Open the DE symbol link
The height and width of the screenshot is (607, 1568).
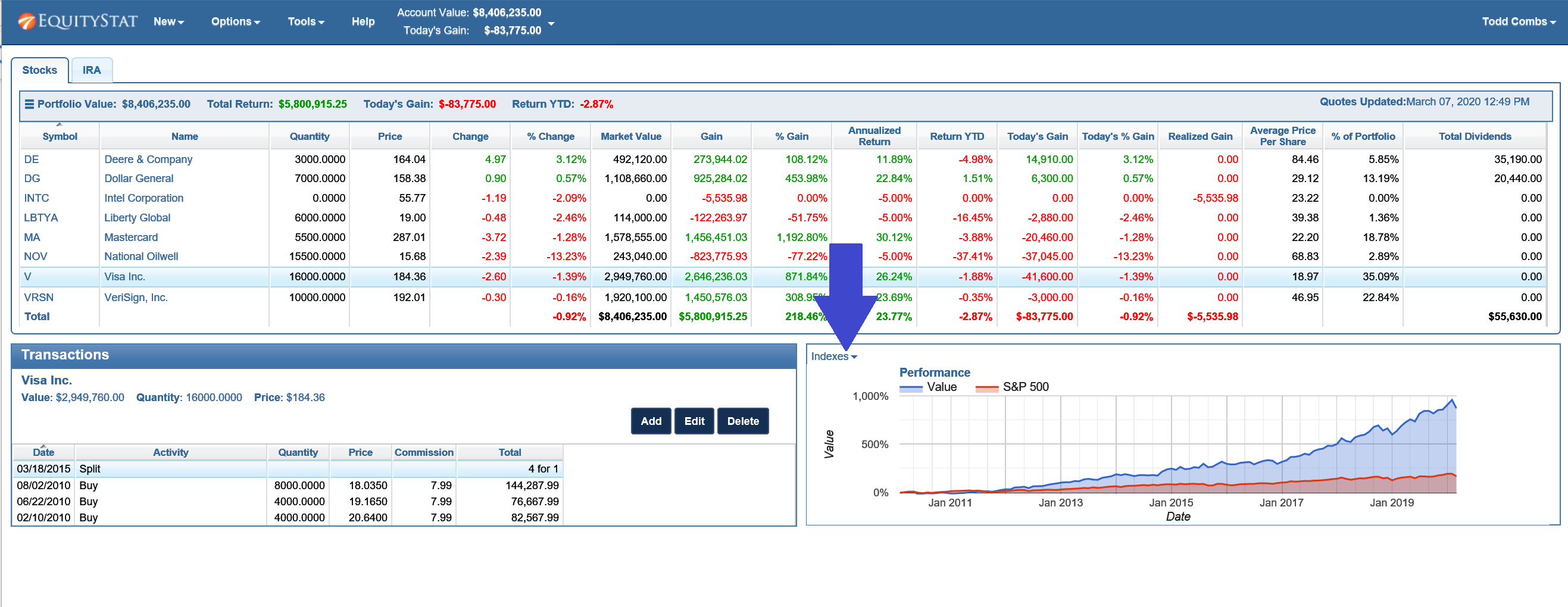(x=31, y=159)
